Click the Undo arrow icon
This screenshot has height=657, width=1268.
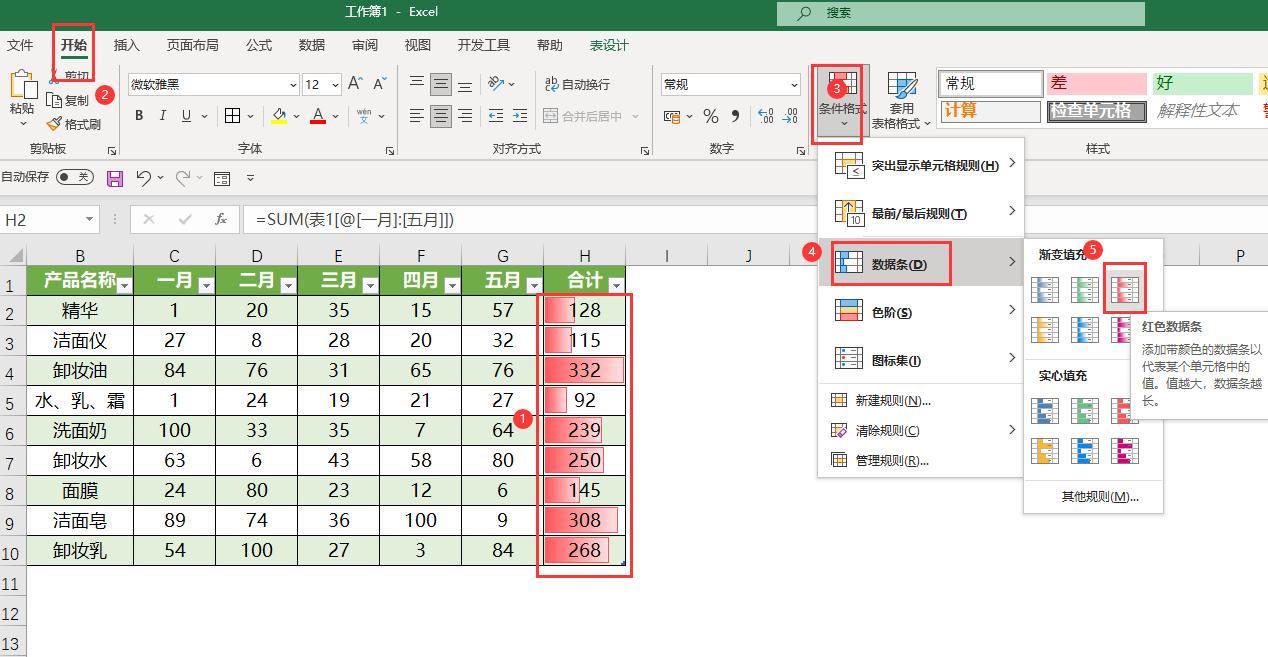pos(144,178)
